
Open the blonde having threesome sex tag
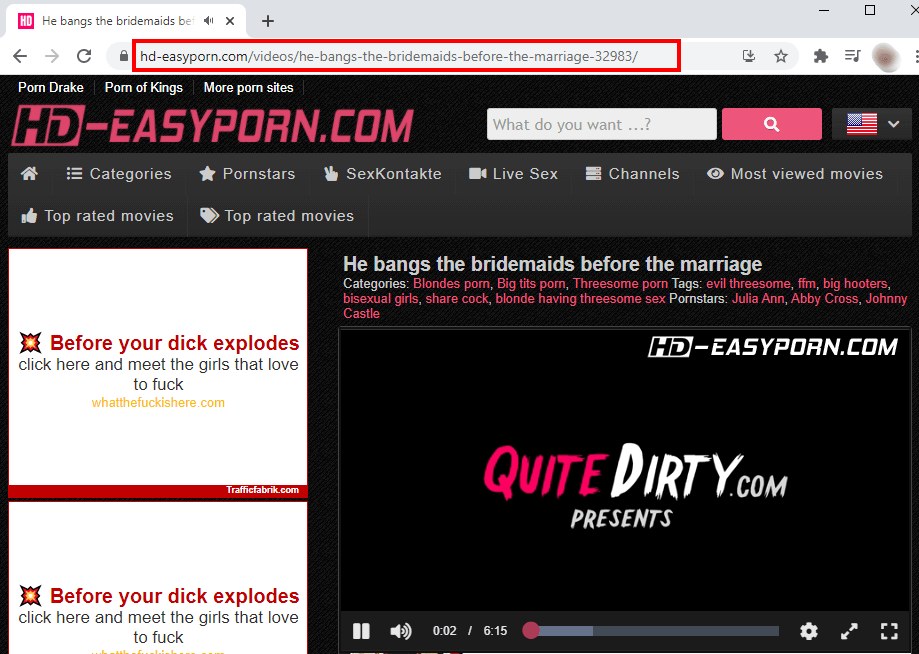(x=580, y=299)
